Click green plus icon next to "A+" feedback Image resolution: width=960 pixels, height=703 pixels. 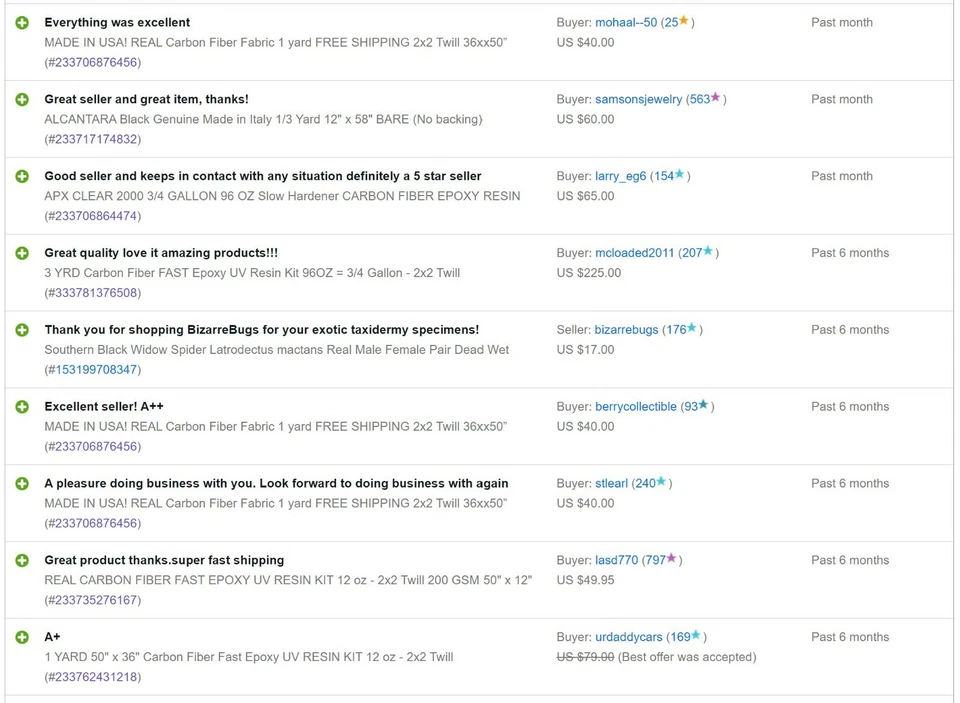tap(22, 637)
